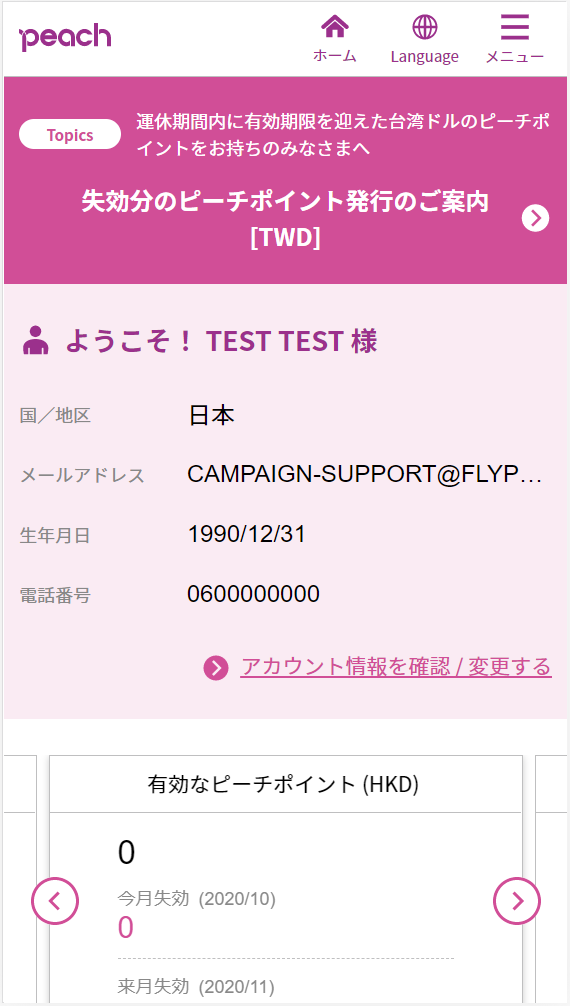Select 有効なピーチポイント (HKD) card header

point(286,784)
